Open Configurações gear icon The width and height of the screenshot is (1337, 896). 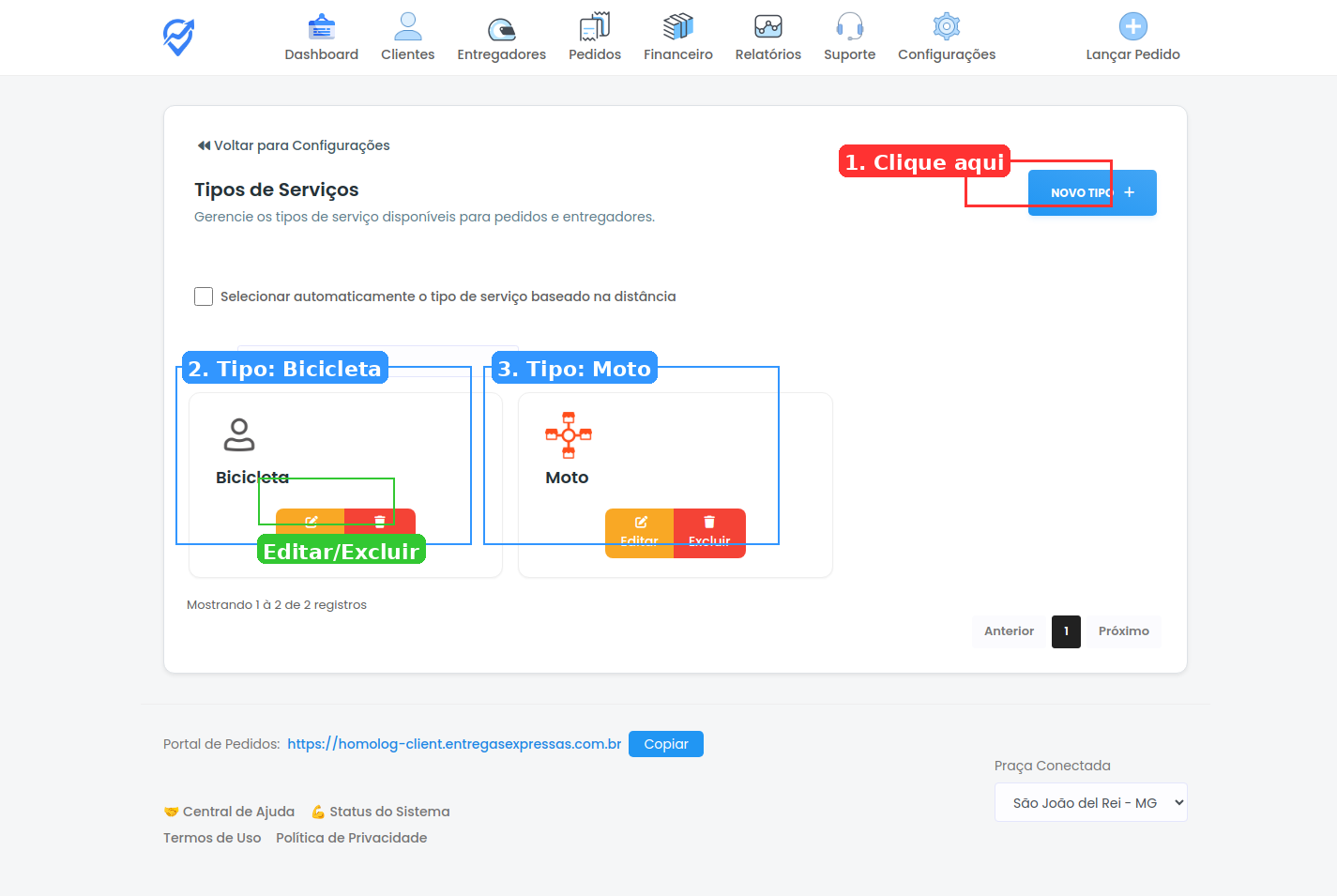coord(946,26)
